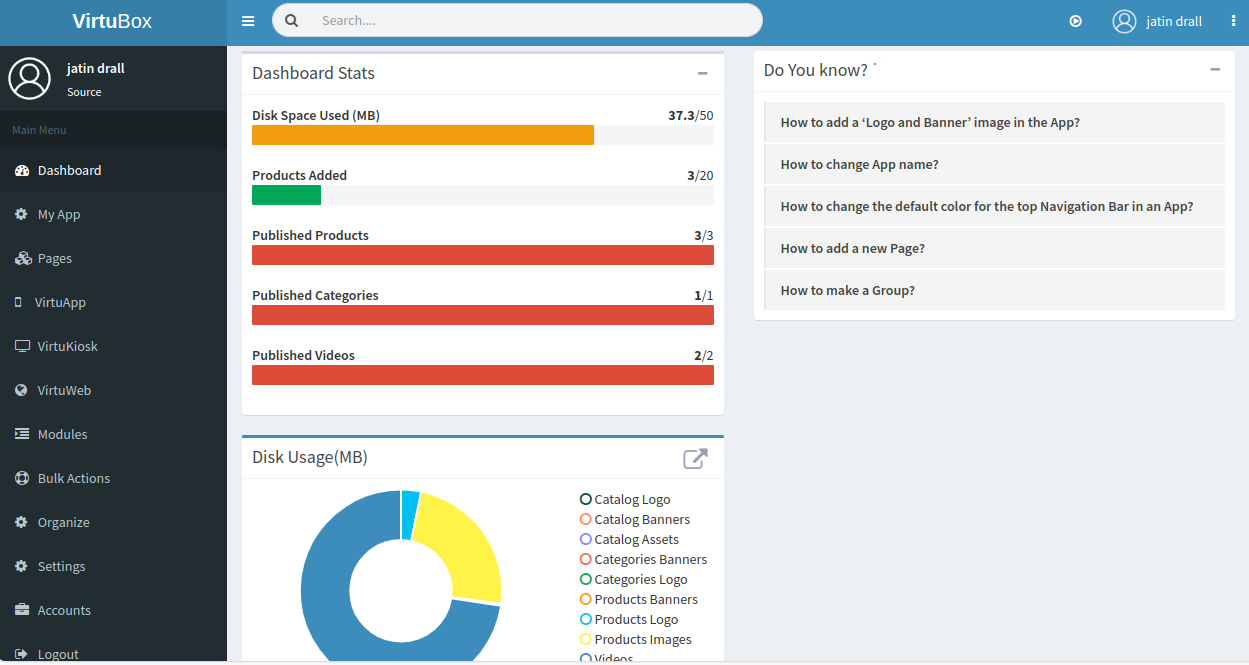
Task: Select VirtuWeb from the main menu
Action: (62, 390)
